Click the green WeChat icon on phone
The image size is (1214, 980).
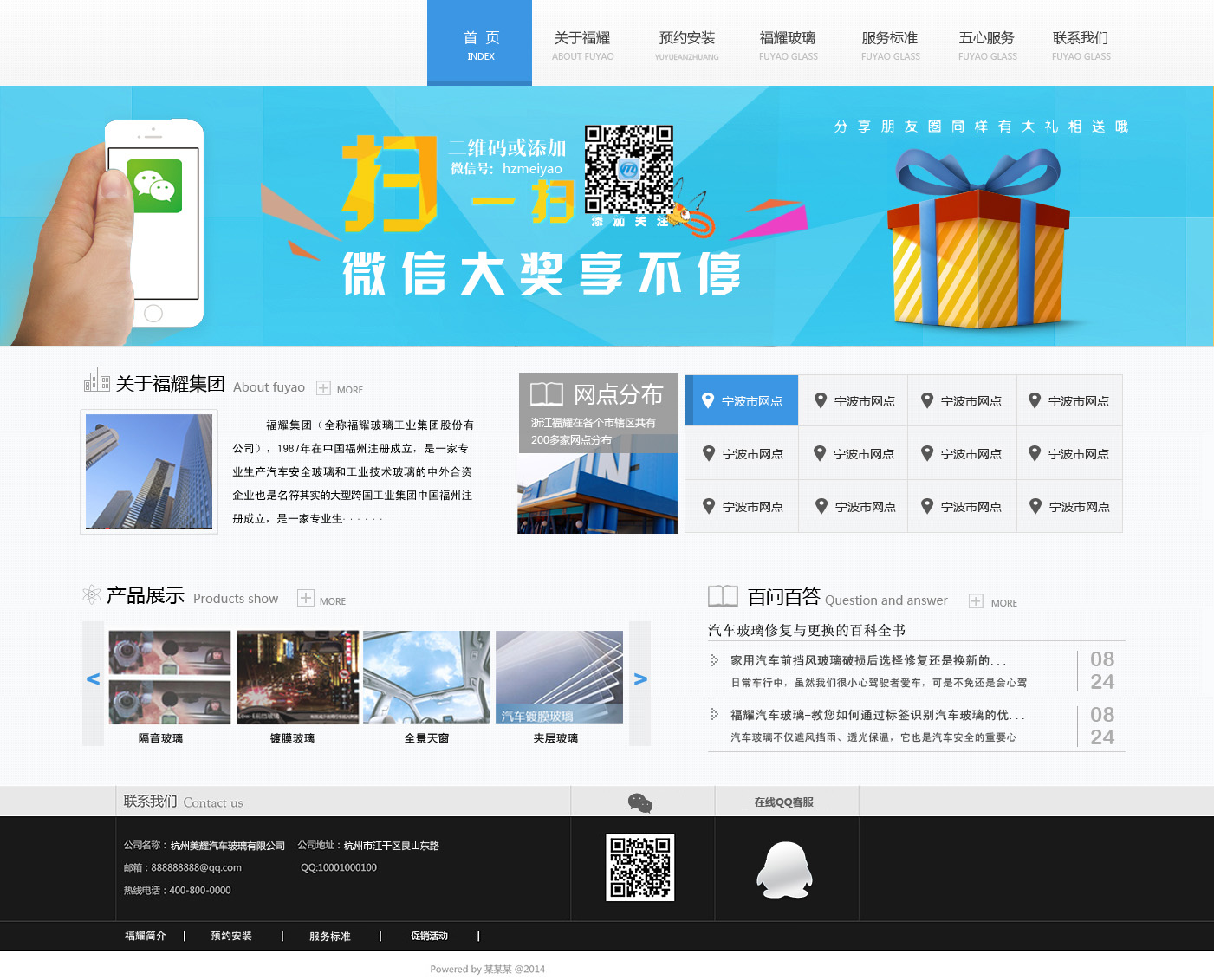pyautogui.click(x=154, y=185)
